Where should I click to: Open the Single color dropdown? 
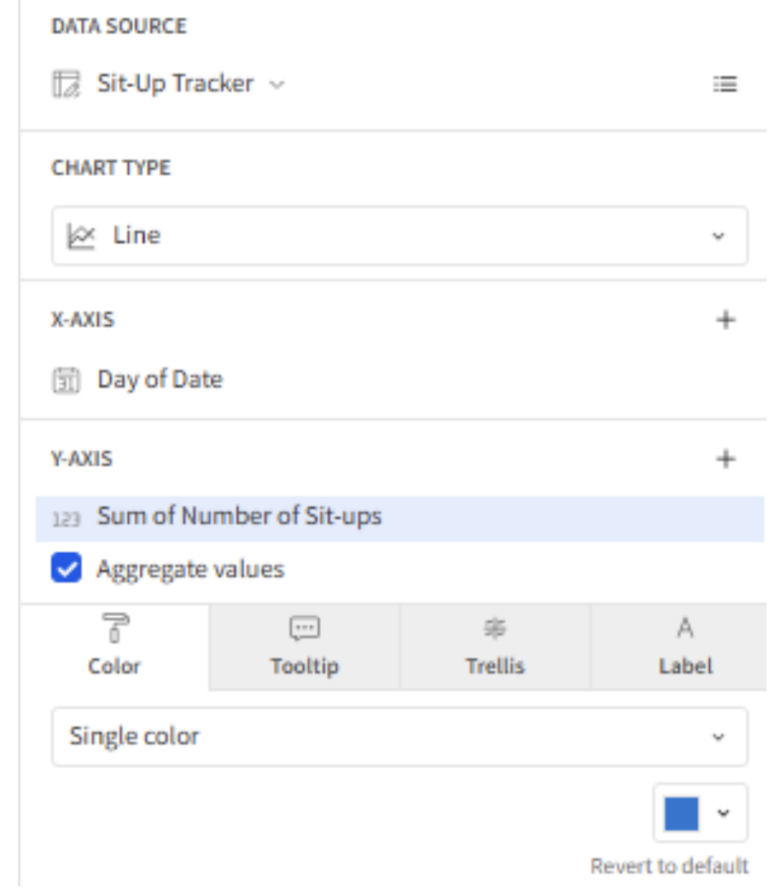point(399,736)
